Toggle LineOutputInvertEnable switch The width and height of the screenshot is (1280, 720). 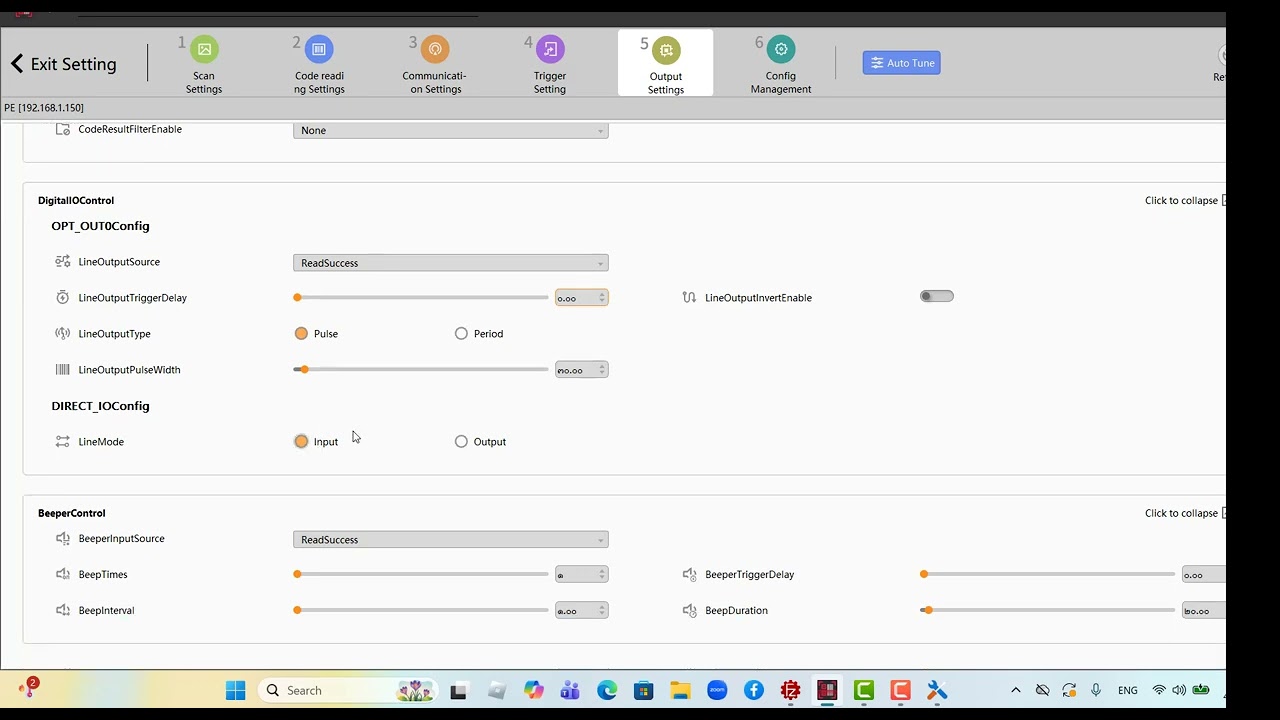[937, 296]
